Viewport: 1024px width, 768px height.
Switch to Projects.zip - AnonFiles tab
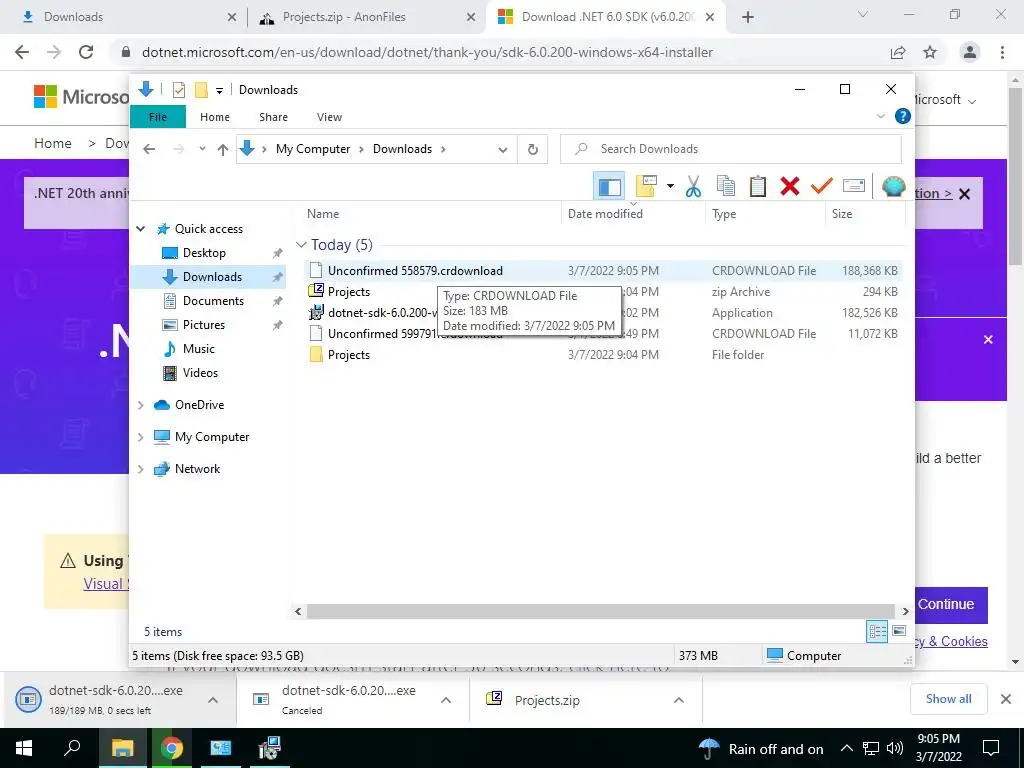tap(368, 17)
